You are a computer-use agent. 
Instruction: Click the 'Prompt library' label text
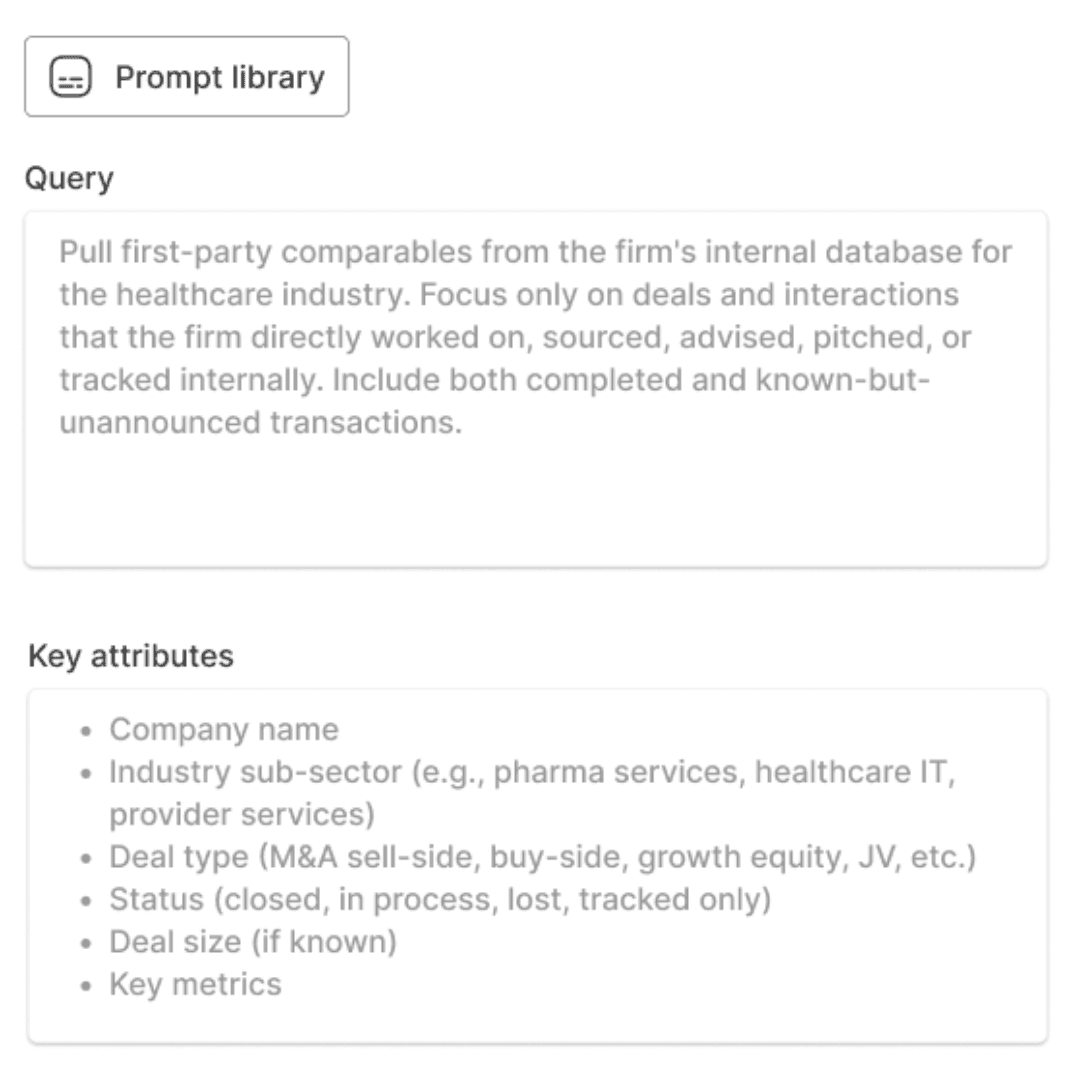[x=220, y=77]
